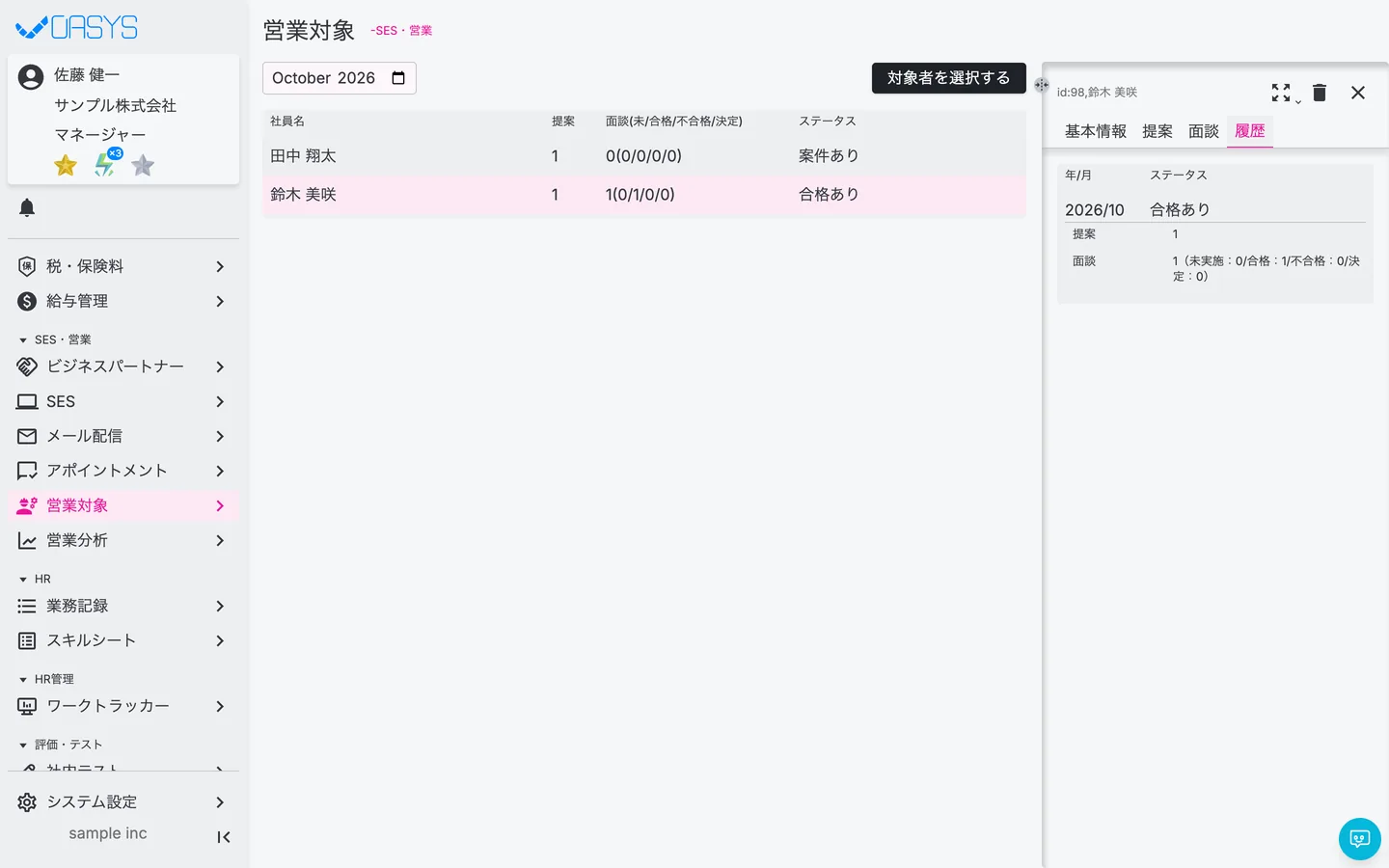Collapse the SES・営業 section

pyautogui.click(x=23, y=340)
